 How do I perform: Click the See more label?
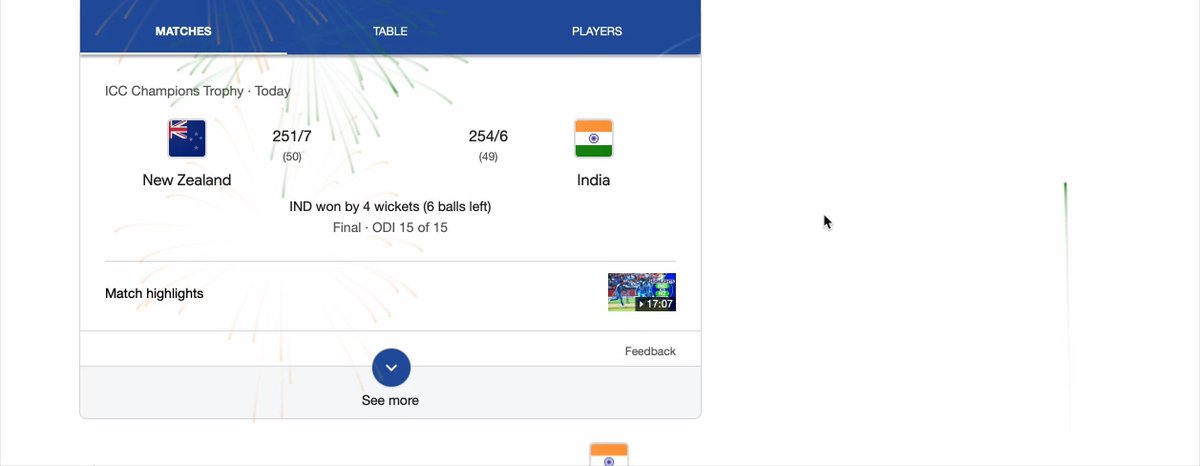tap(390, 400)
